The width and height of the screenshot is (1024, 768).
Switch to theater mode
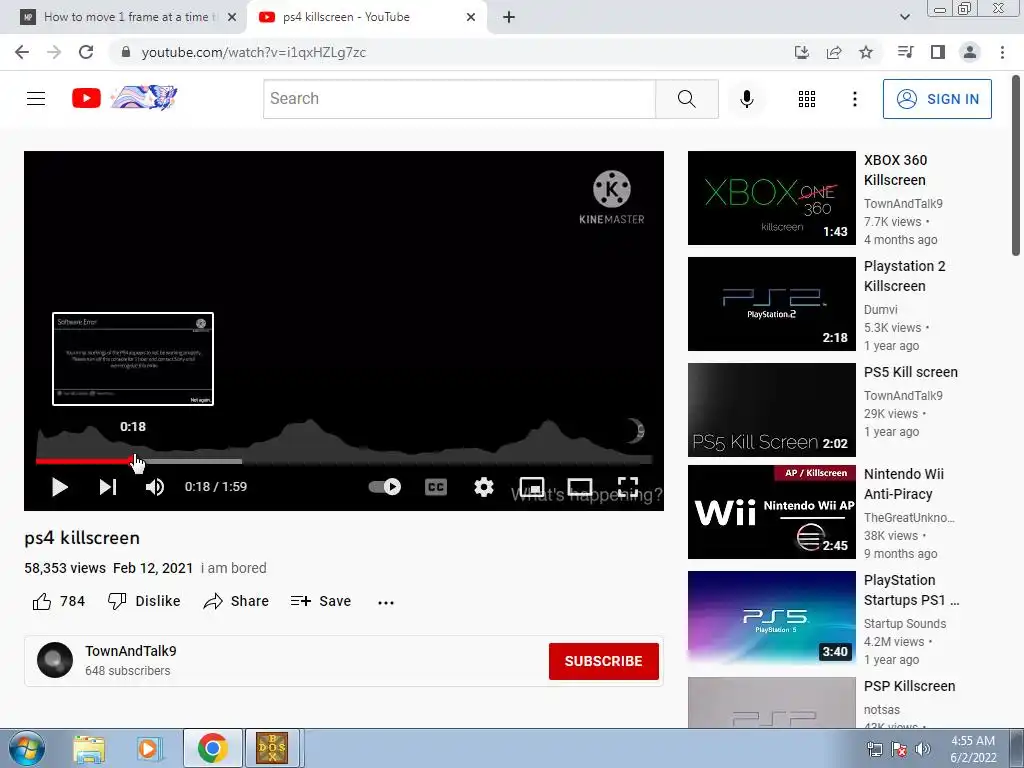point(580,487)
